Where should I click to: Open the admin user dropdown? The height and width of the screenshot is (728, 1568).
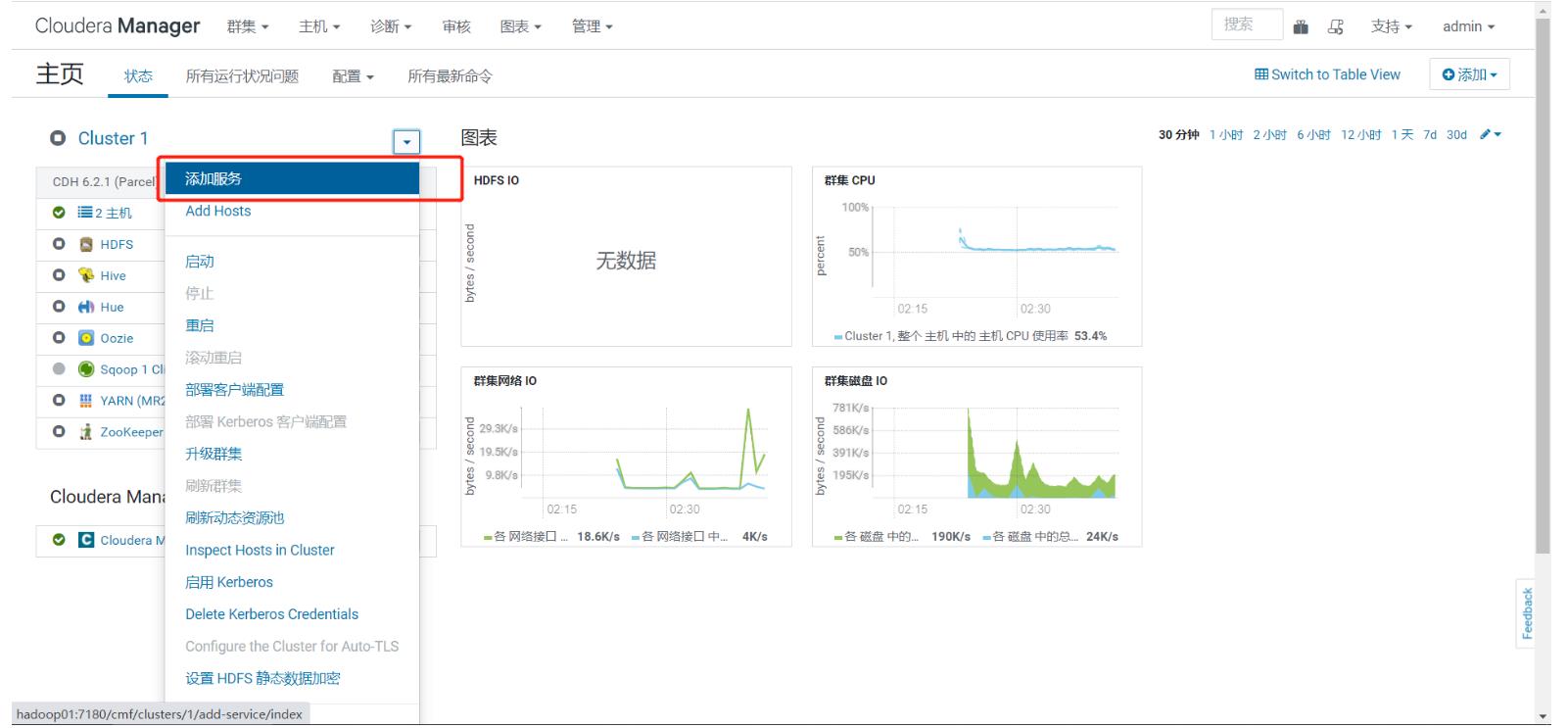tap(1469, 27)
